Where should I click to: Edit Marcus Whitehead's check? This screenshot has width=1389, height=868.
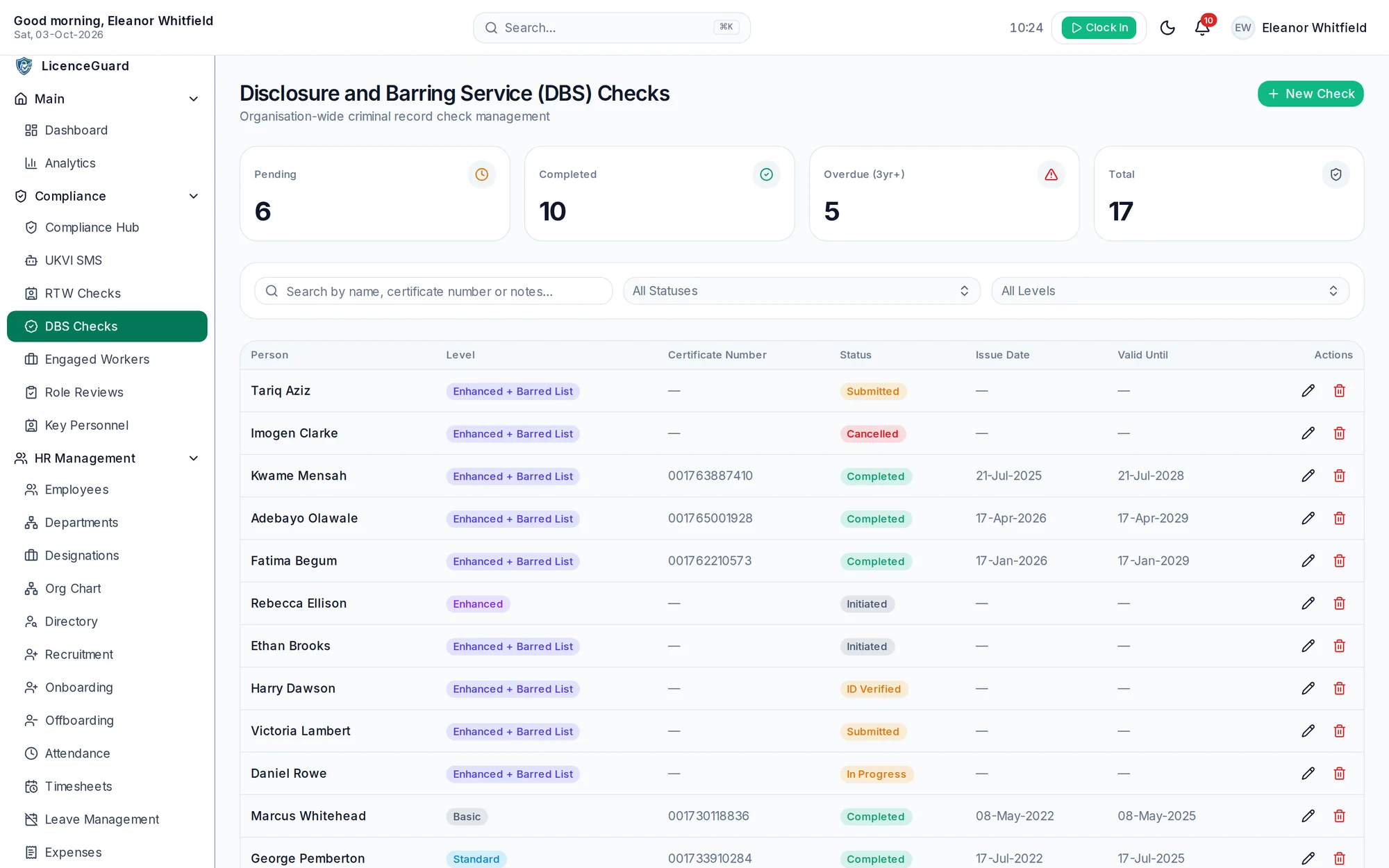pyautogui.click(x=1308, y=816)
